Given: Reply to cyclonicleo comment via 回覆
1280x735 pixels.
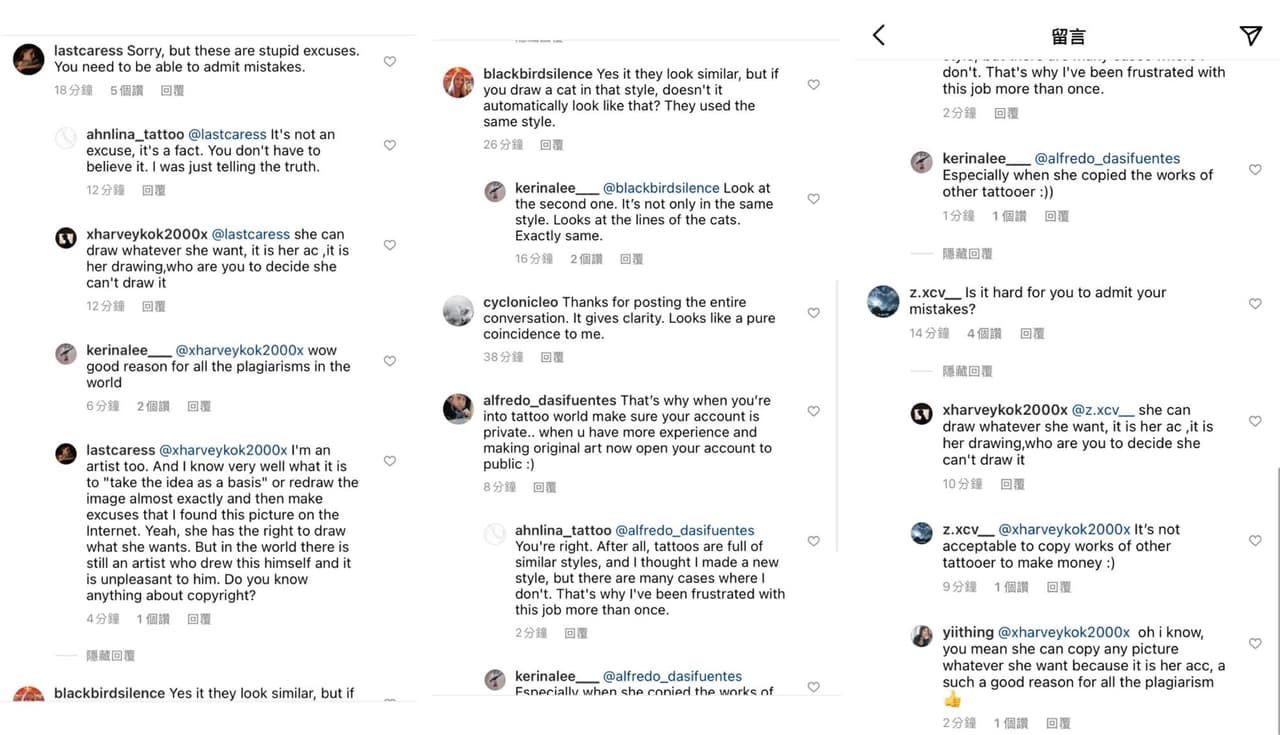Looking at the screenshot, I should click(551, 357).
